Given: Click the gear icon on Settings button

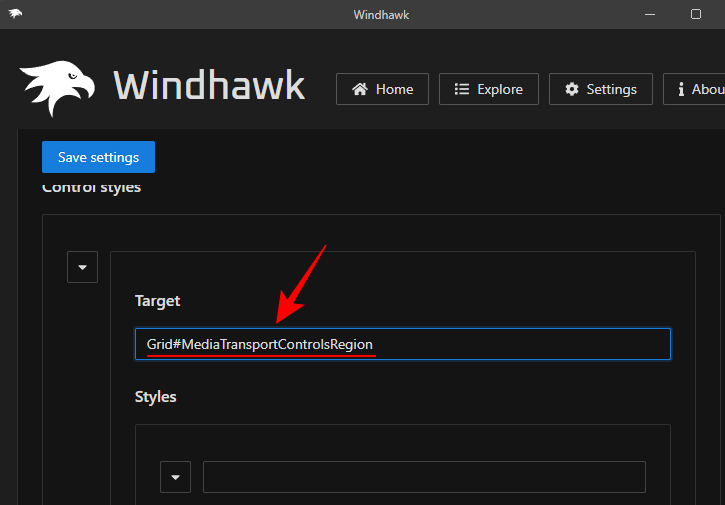Looking at the screenshot, I should [572, 89].
